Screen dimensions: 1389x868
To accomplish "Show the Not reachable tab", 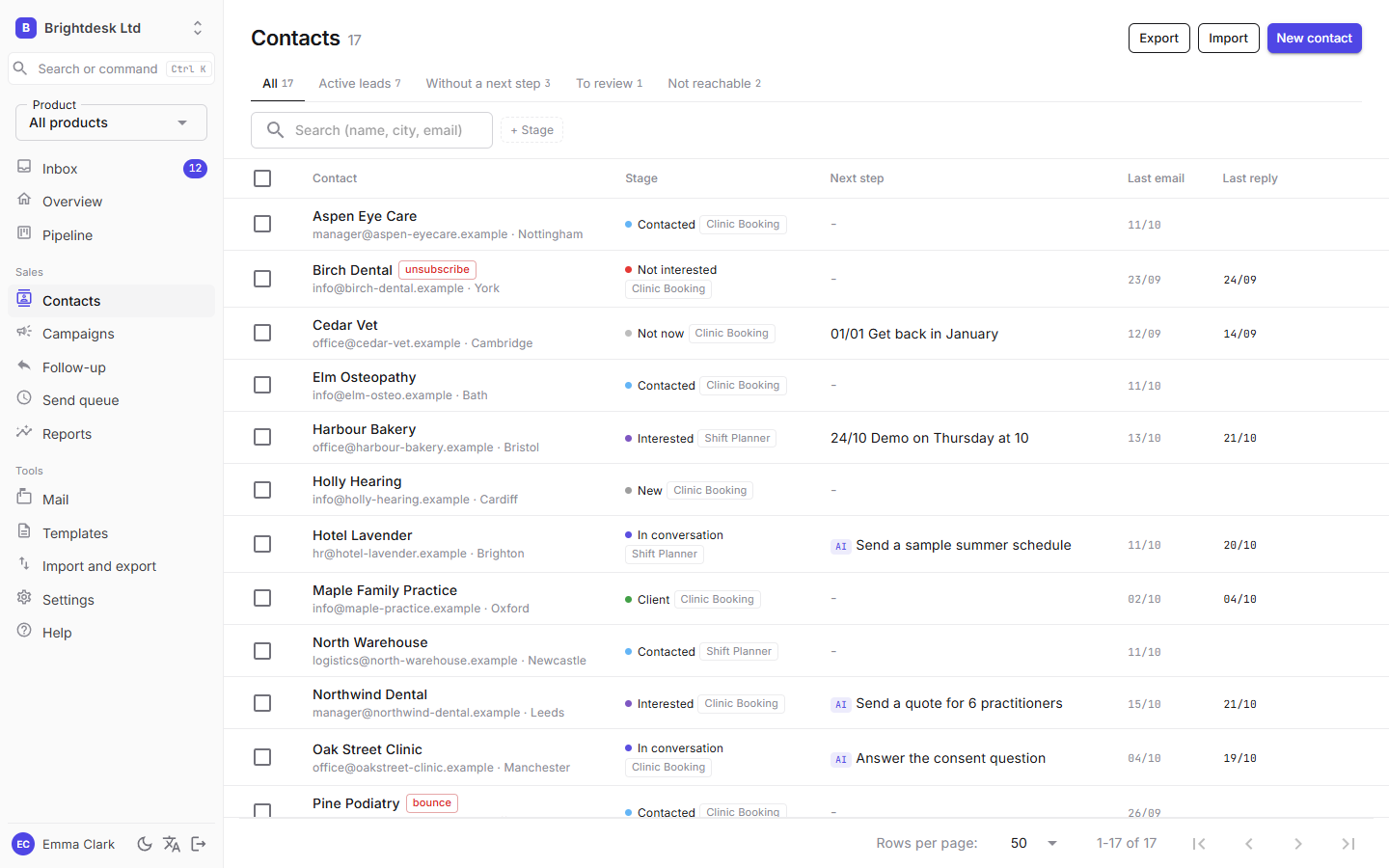I will point(714,84).
